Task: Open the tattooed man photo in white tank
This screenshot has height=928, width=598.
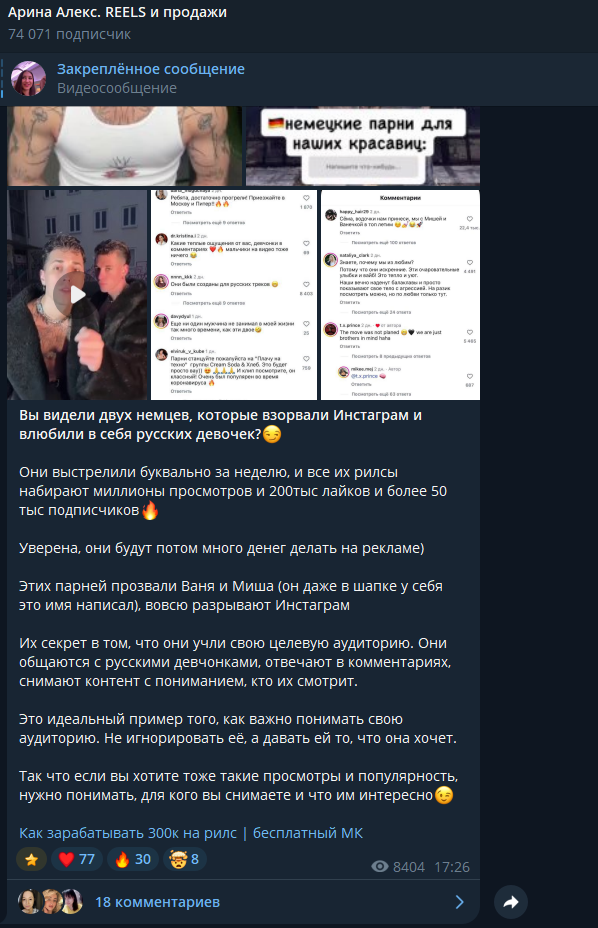Action: pos(125,146)
